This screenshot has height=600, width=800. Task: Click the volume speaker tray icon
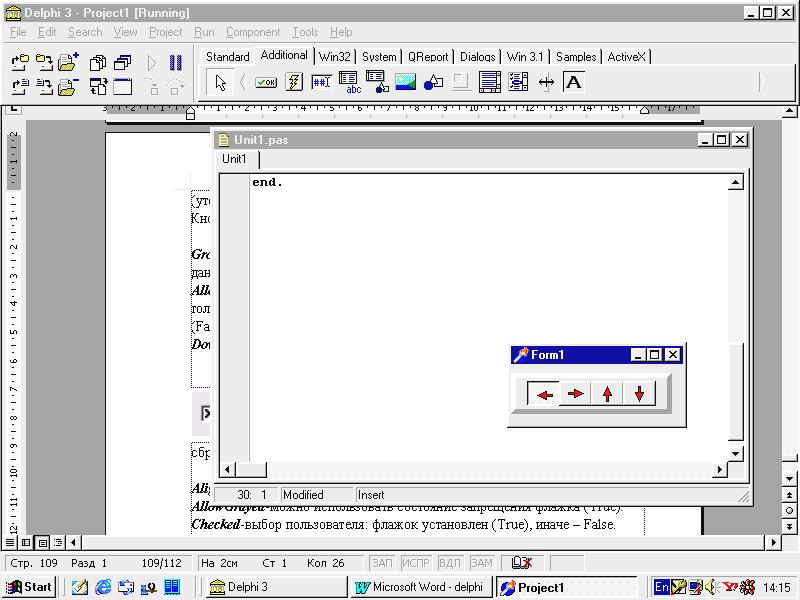pyautogui.click(x=712, y=587)
